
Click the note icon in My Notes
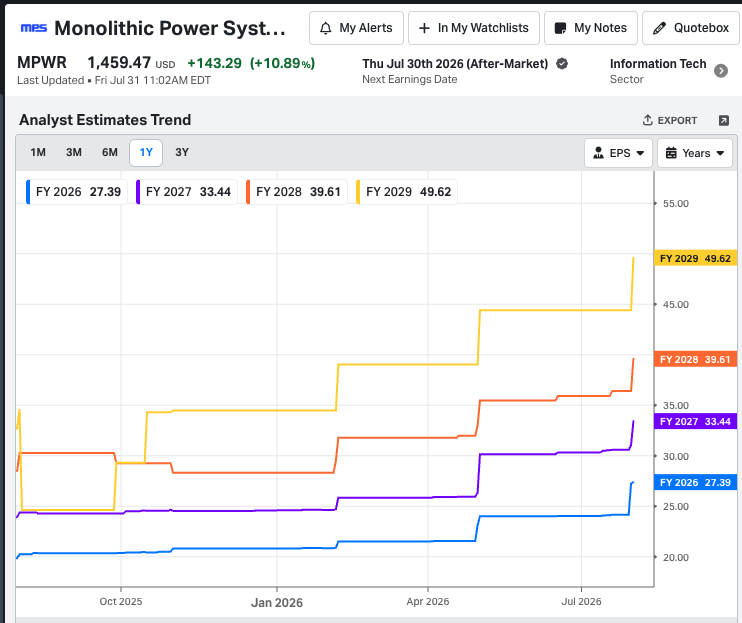tap(560, 28)
